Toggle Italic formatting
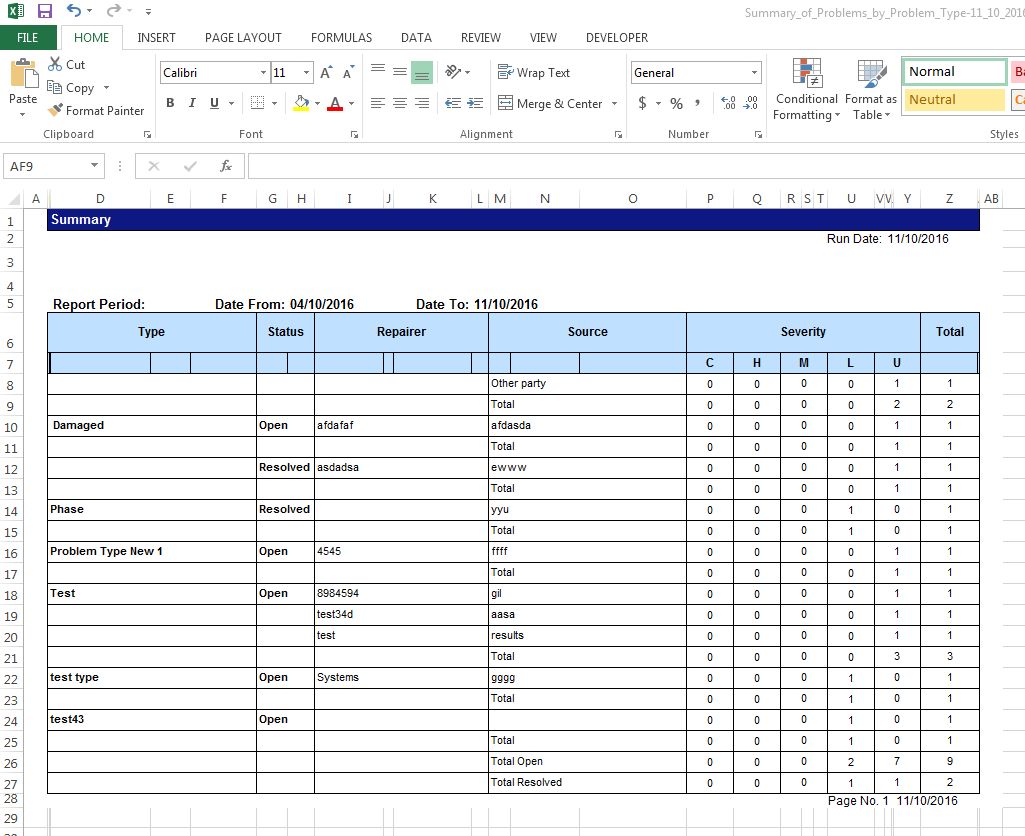The height and width of the screenshot is (836, 1025). coord(192,103)
